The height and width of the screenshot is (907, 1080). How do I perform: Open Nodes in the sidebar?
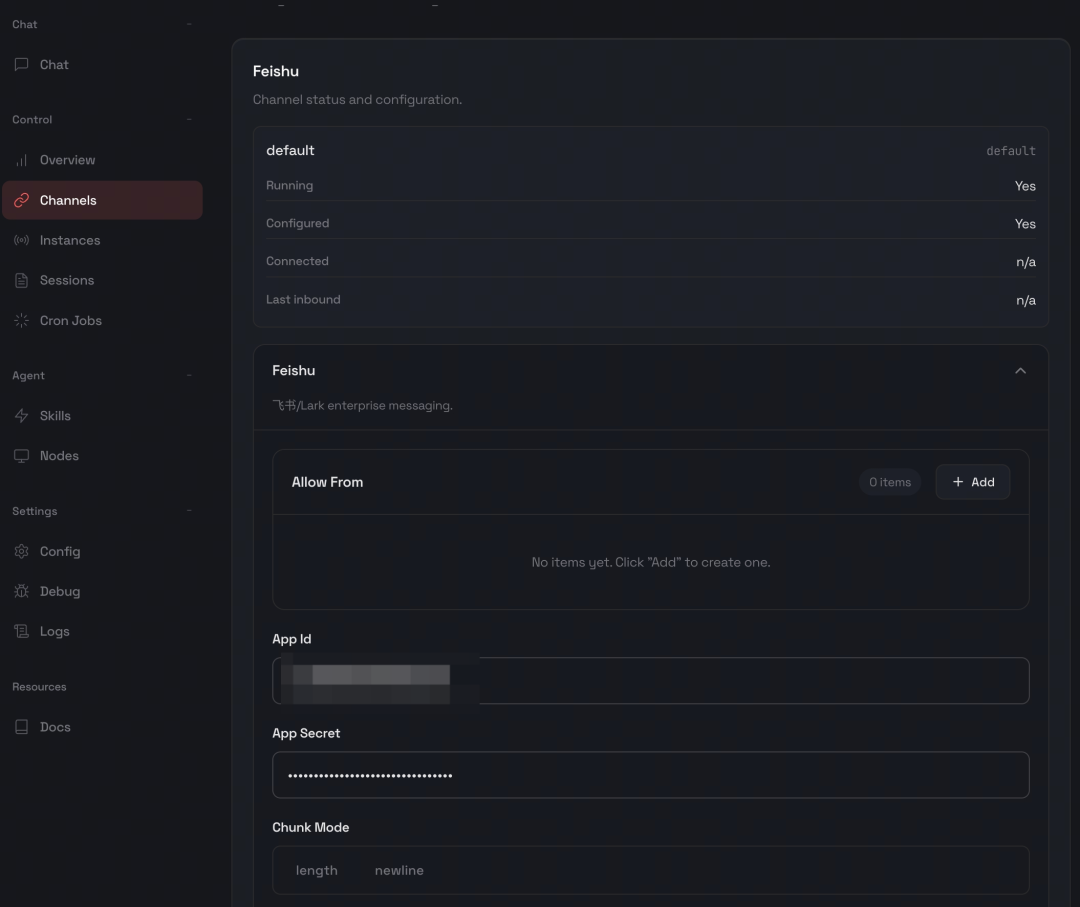pyautogui.click(x=59, y=455)
